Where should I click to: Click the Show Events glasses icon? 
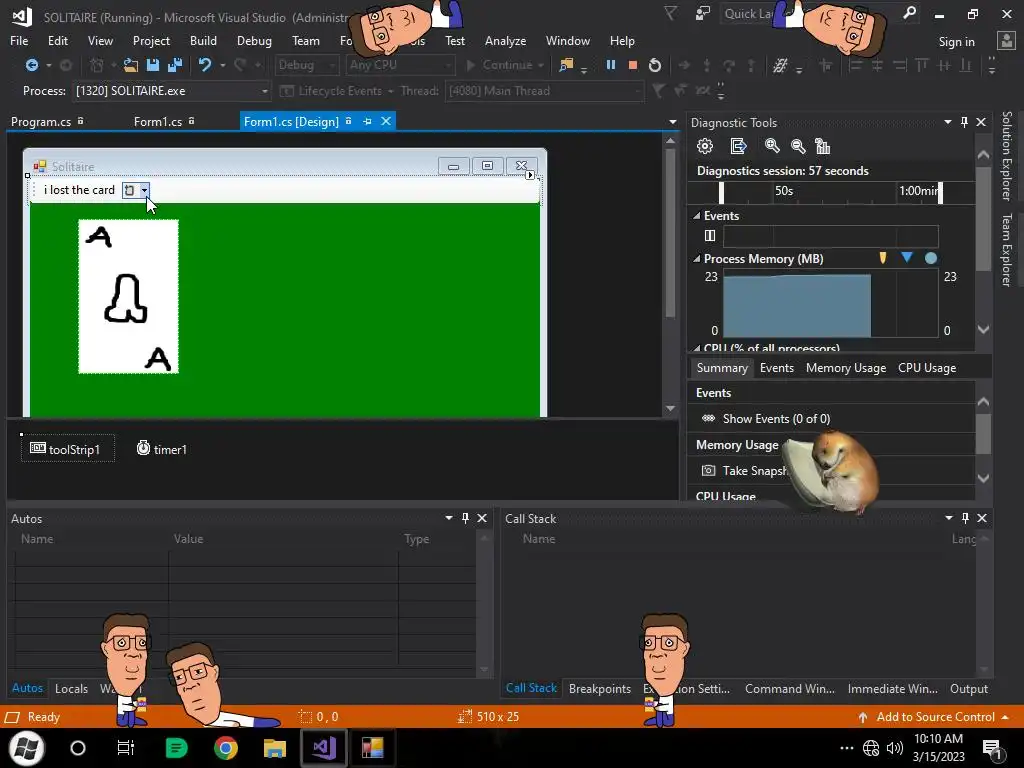click(x=709, y=419)
